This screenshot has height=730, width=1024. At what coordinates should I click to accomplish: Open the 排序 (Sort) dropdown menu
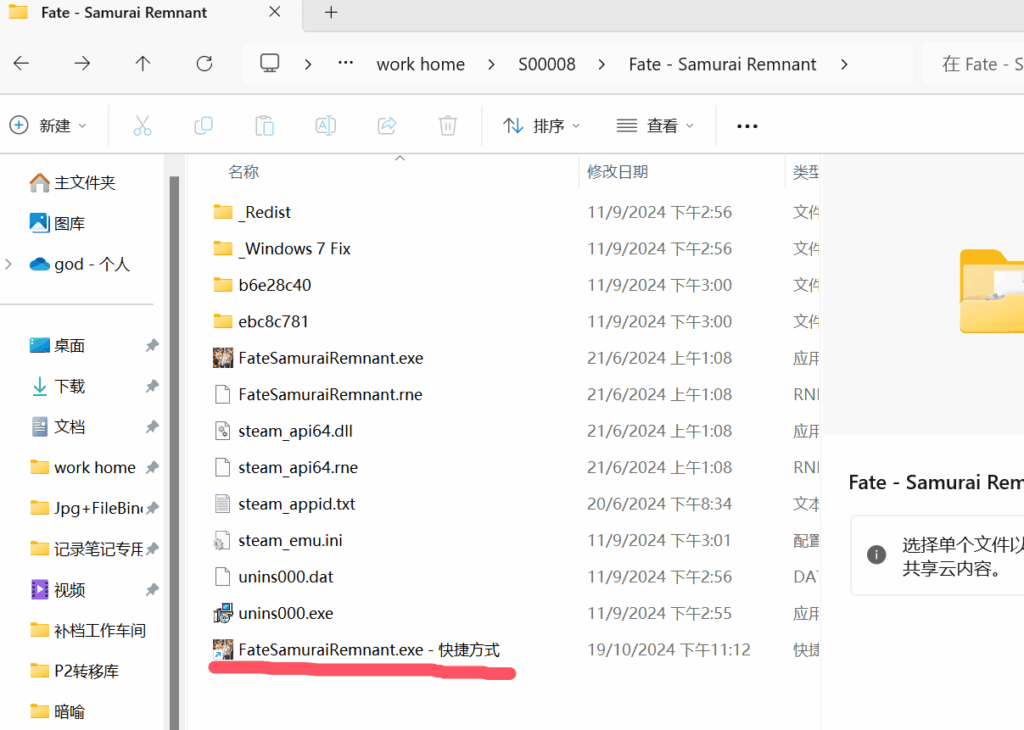[541, 126]
